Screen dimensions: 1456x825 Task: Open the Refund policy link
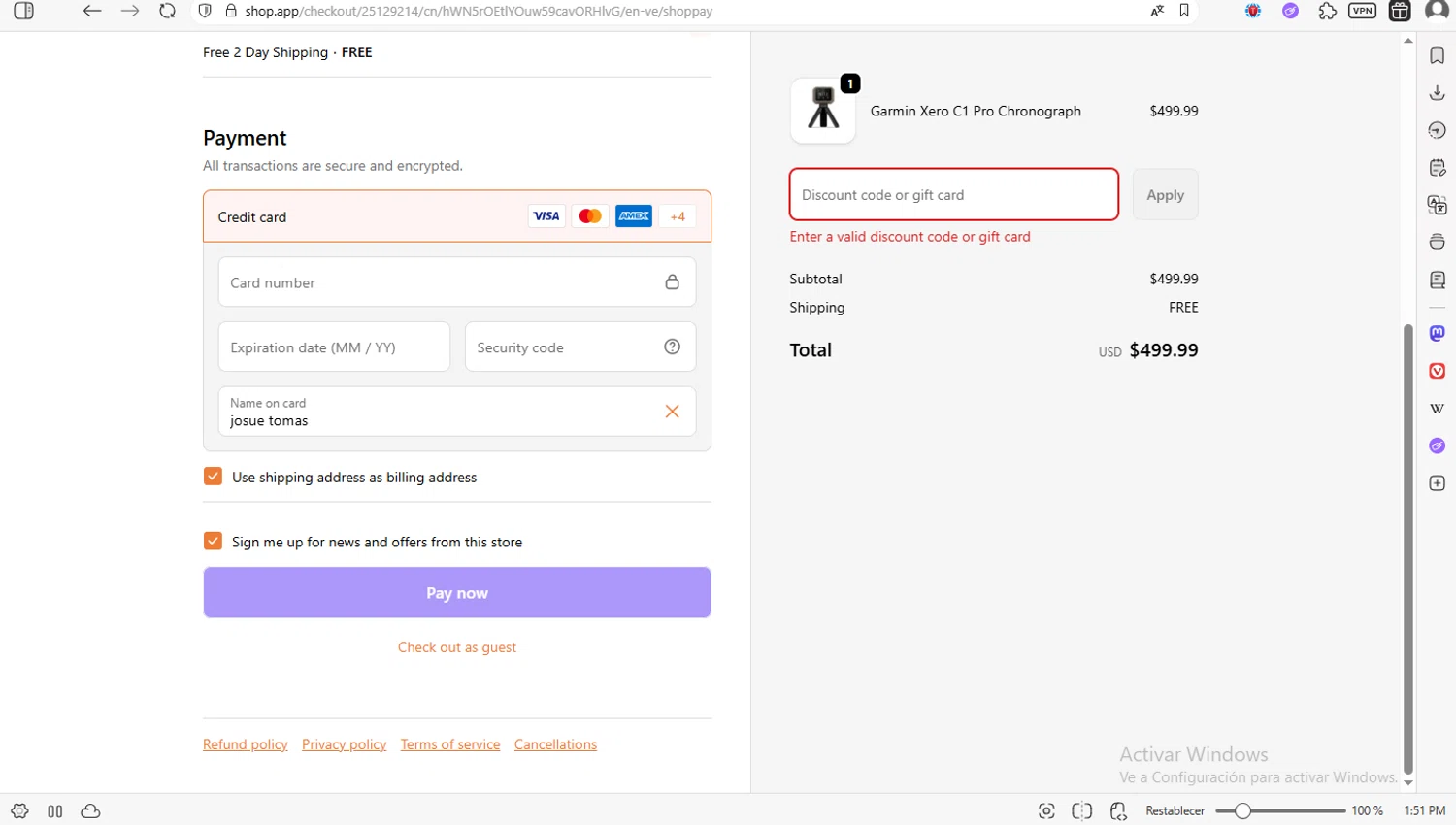tap(246, 744)
